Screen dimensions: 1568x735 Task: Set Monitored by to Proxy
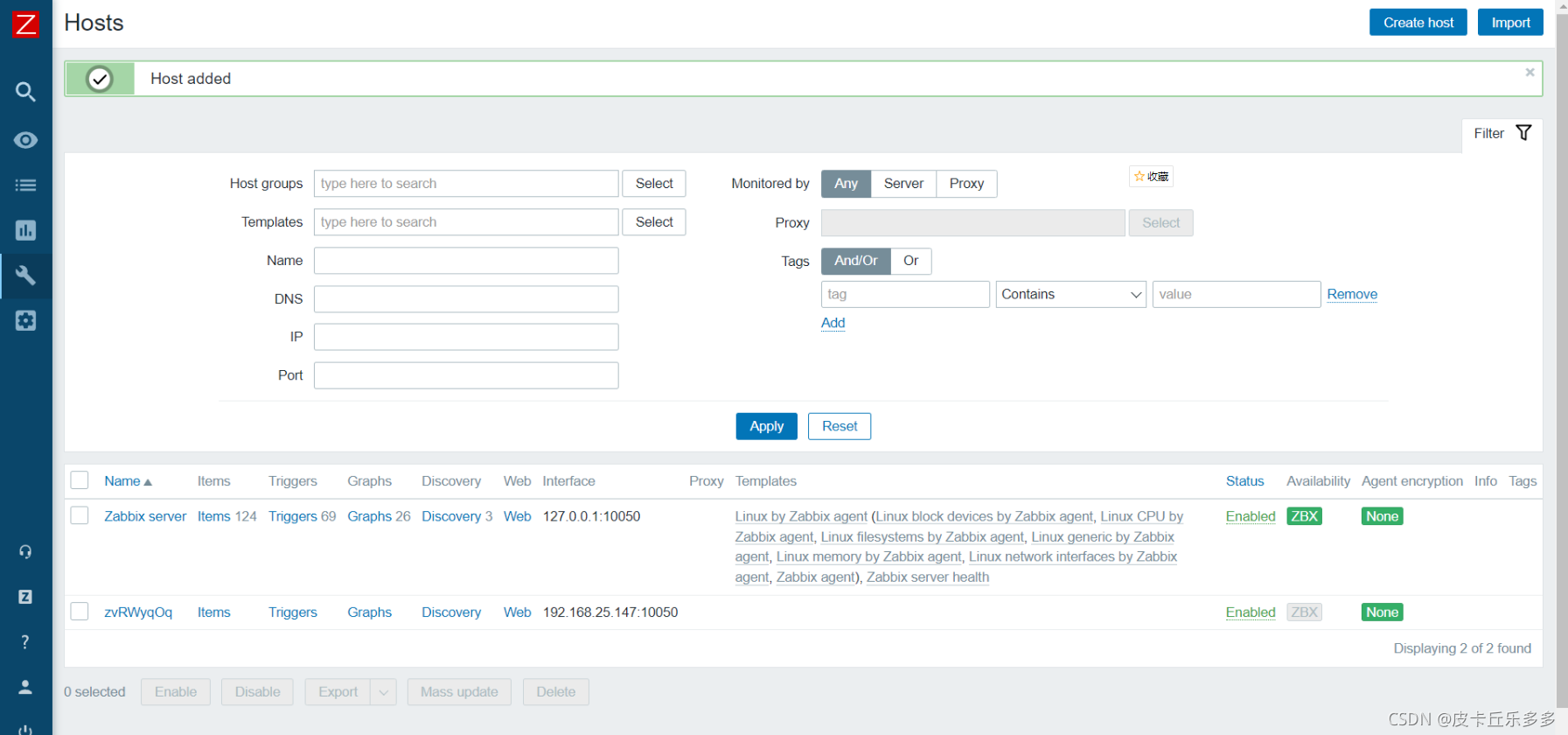pos(966,184)
